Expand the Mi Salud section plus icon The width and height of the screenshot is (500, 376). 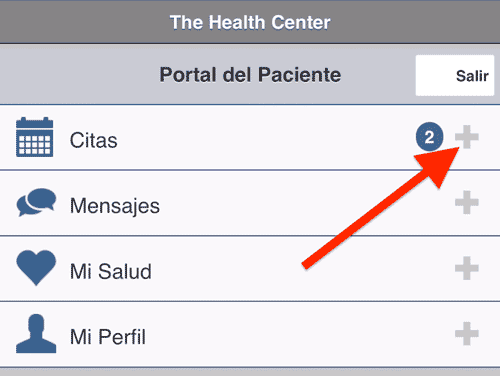(x=467, y=268)
